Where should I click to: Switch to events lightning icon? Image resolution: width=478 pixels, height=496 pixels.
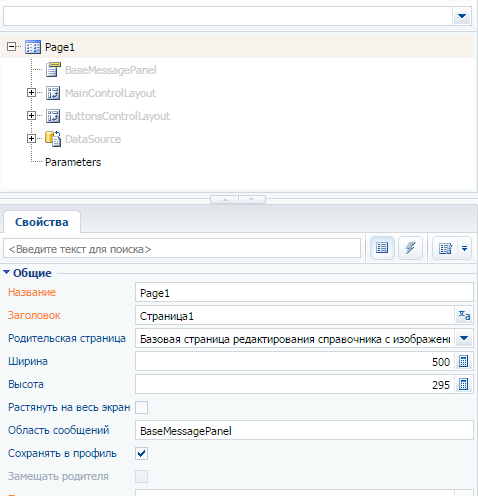tap(410, 248)
